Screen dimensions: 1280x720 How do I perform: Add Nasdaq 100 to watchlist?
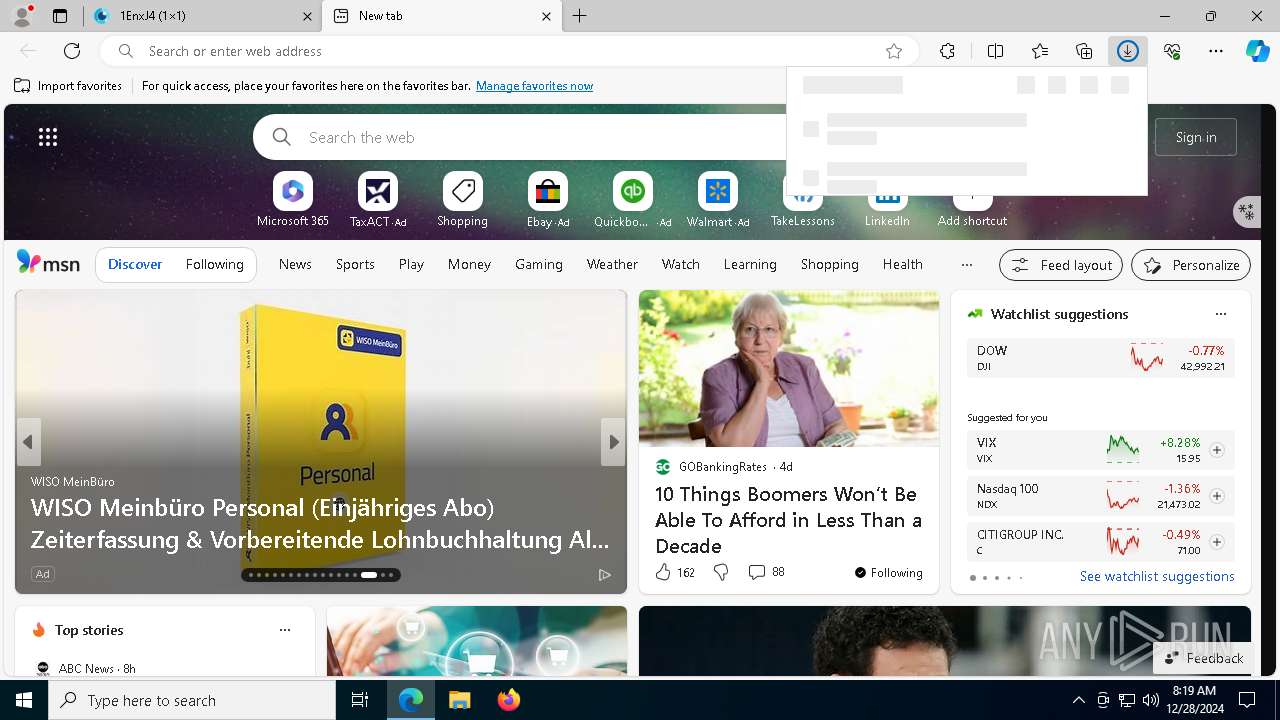1217,496
